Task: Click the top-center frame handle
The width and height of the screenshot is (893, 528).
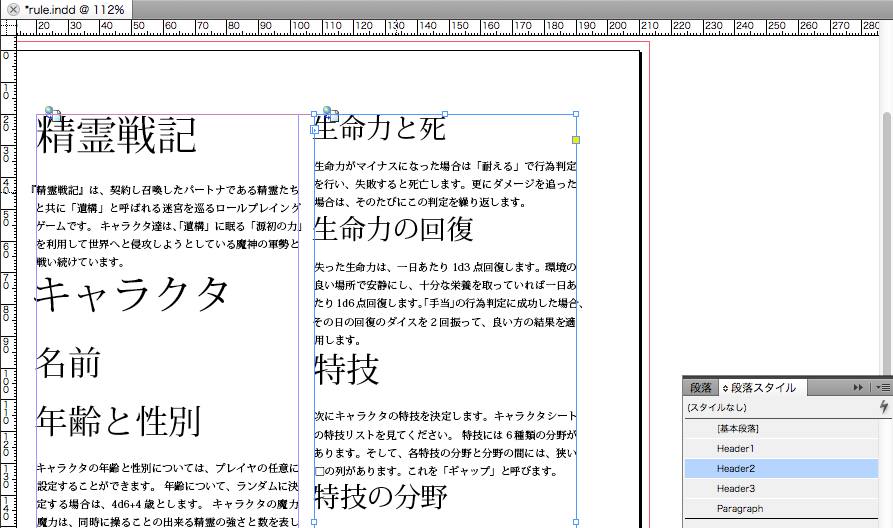Action: 445,114
